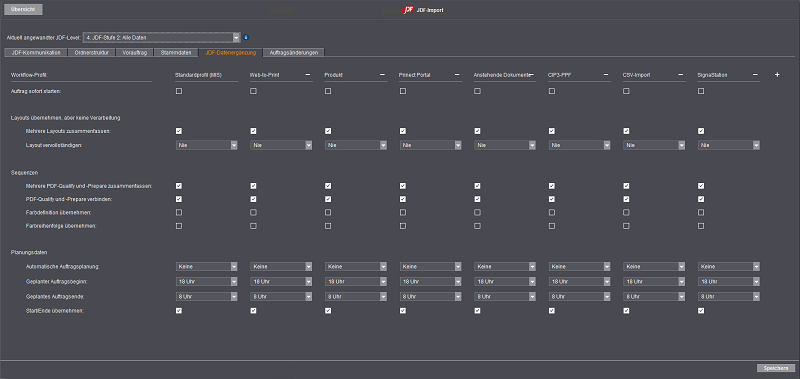
Task: Open Automatische Auftragsplanung dropdown for CSV-Import
Action: point(654,267)
